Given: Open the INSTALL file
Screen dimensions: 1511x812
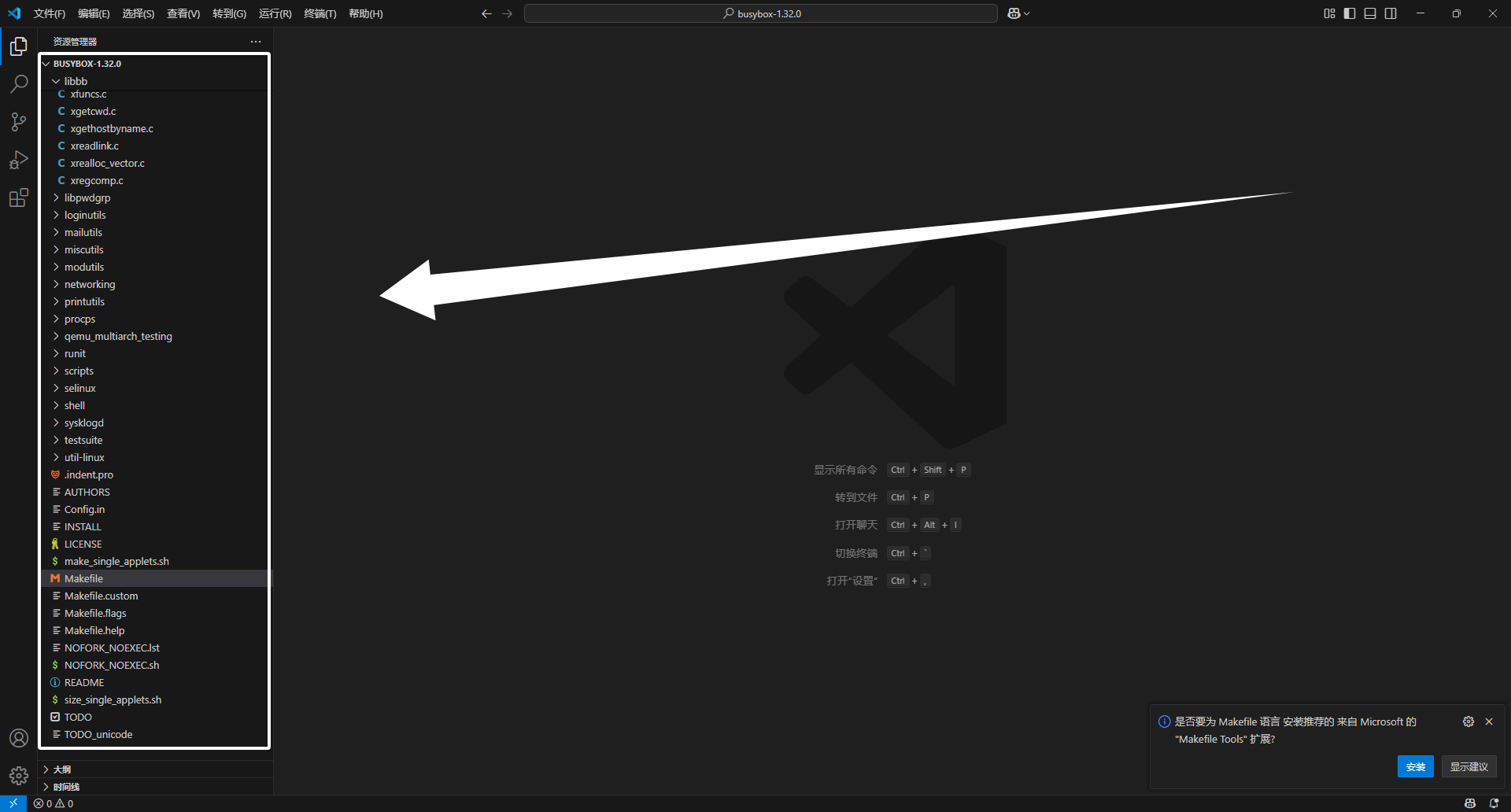Looking at the screenshot, I should [x=155, y=526].
